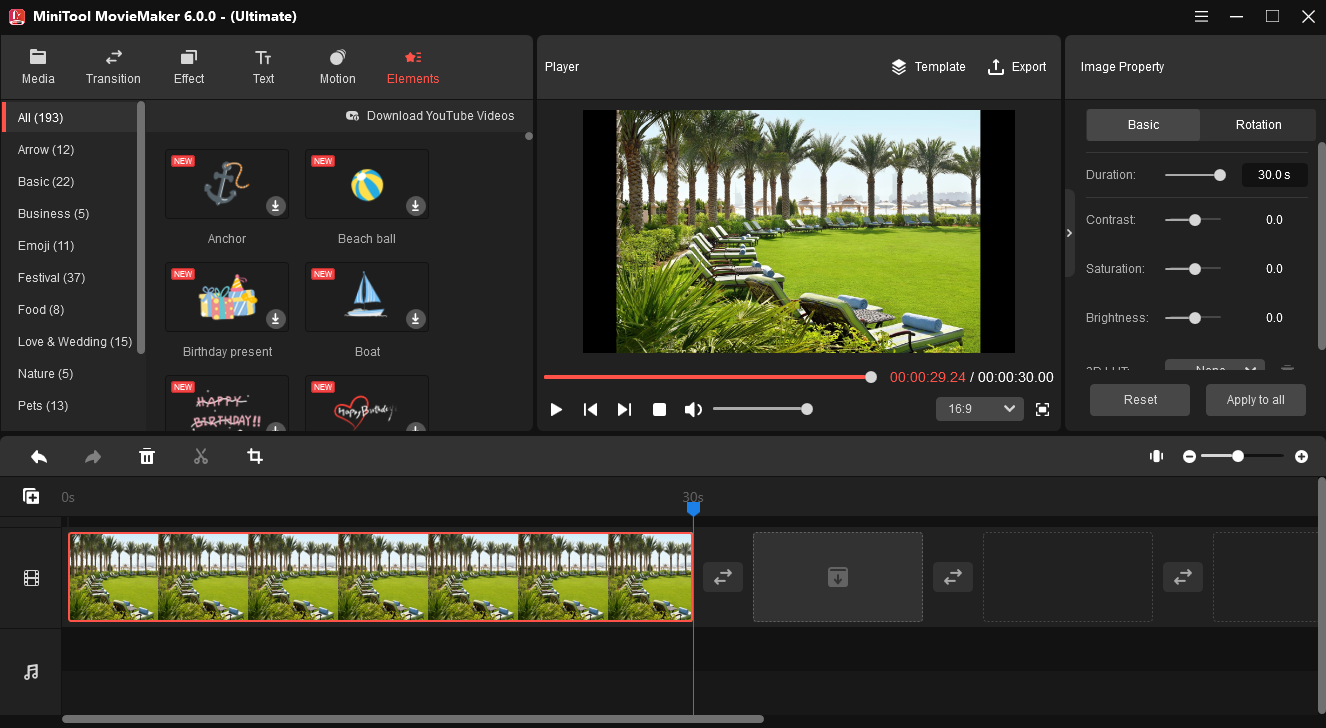This screenshot has width=1326, height=728.
Task: Click the Contrast slider handle
Action: pyautogui.click(x=1194, y=220)
